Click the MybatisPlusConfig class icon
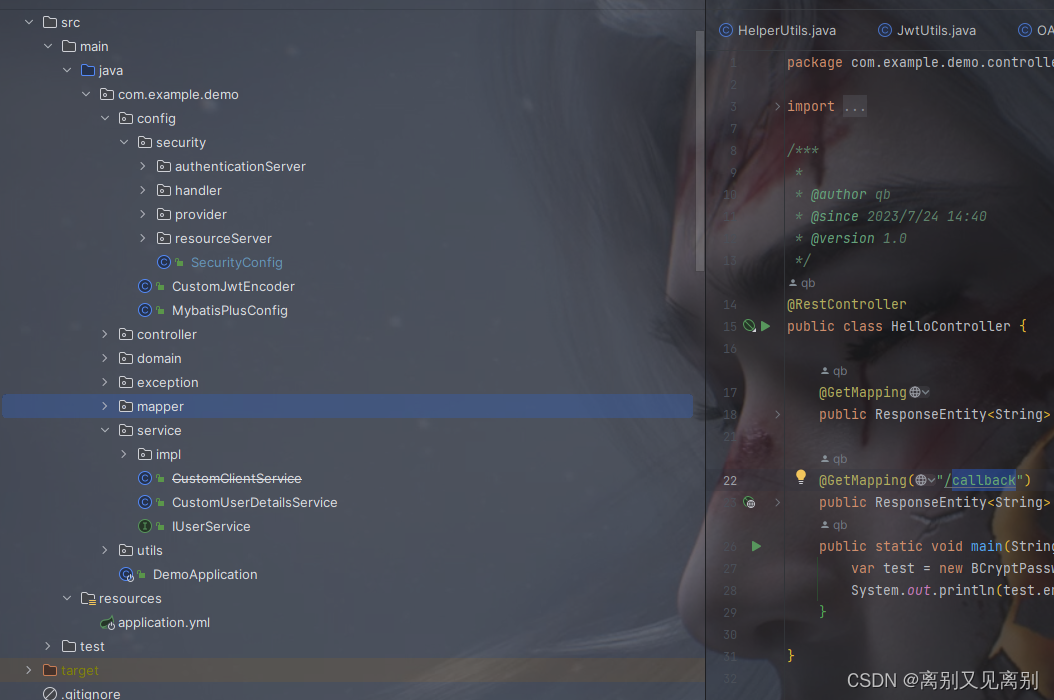 click(x=145, y=310)
